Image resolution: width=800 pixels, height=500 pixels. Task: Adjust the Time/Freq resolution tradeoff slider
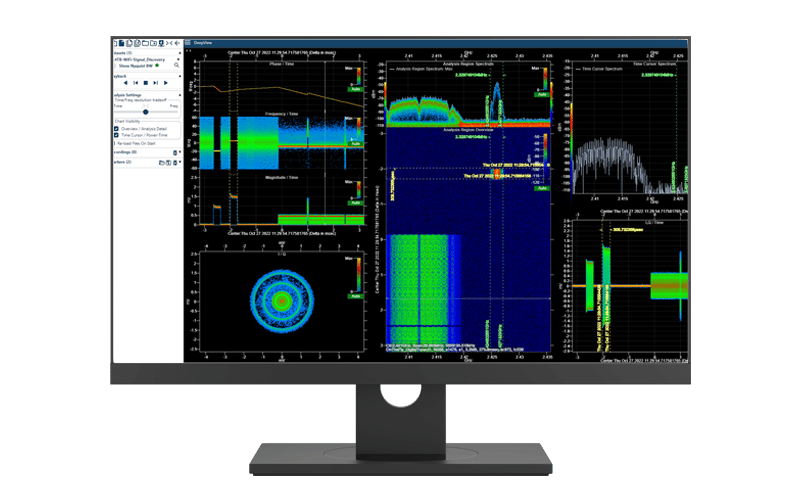[146, 112]
